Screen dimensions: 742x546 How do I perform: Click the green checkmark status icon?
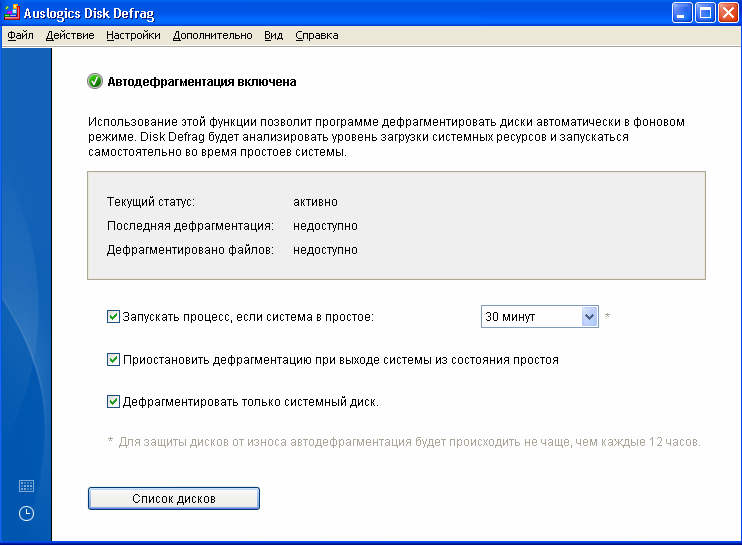tap(95, 81)
